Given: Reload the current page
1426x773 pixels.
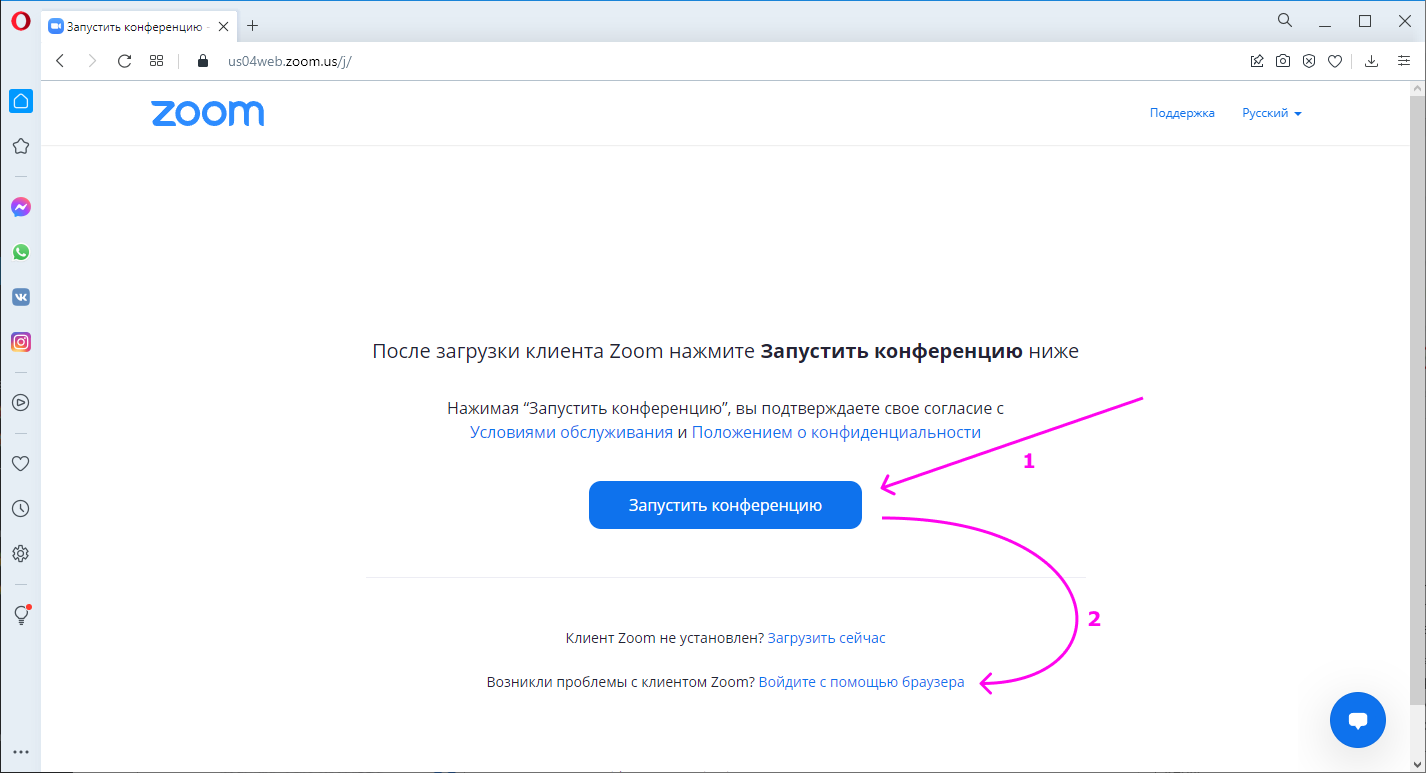Looking at the screenshot, I should 124,61.
